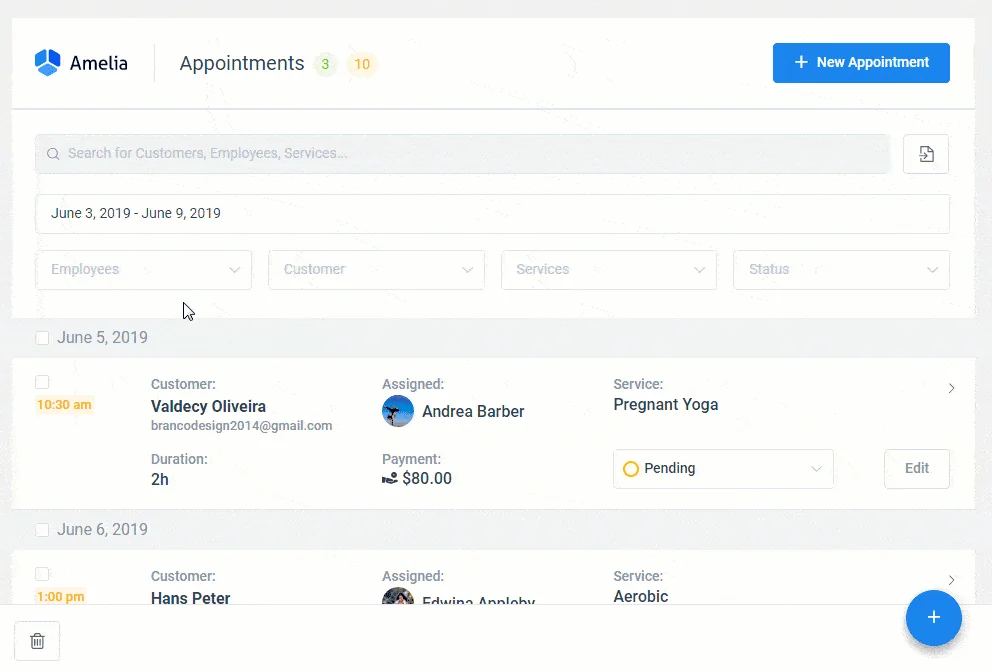Click the trash delete icon
992x672 pixels.
[37, 641]
